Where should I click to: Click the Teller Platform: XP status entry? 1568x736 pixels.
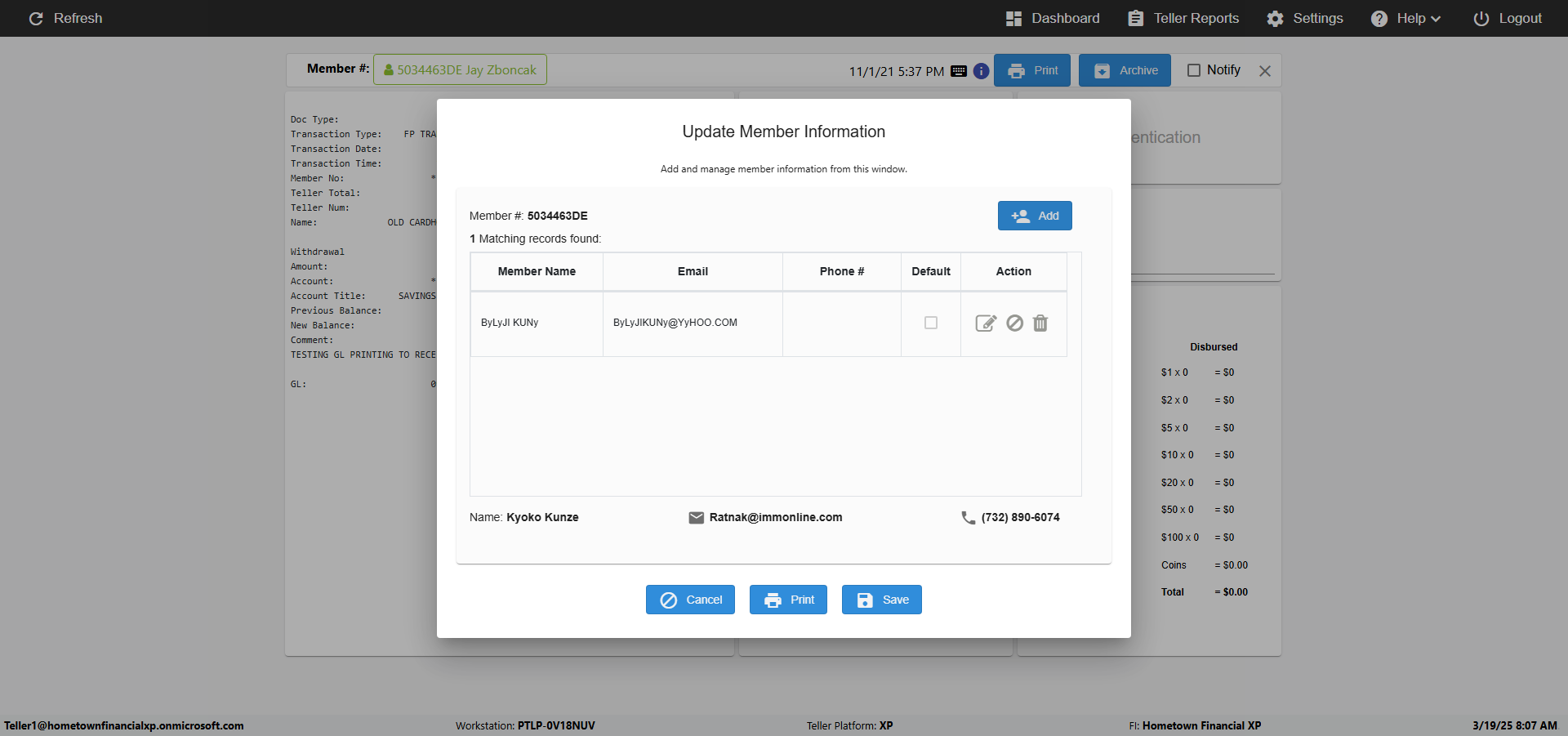click(x=849, y=725)
